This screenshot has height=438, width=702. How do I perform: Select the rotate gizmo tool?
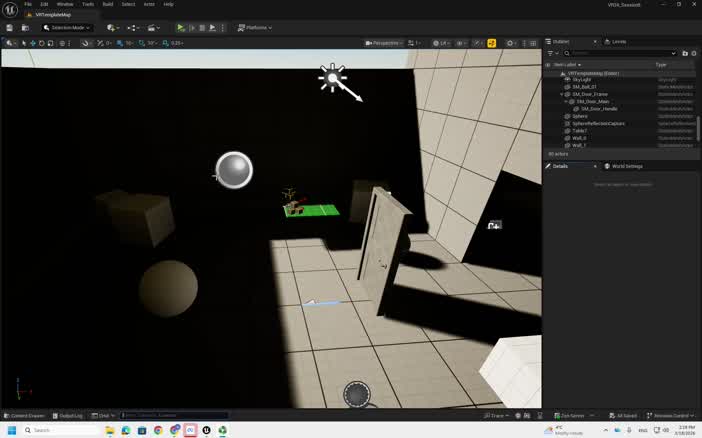tap(41, 43)
